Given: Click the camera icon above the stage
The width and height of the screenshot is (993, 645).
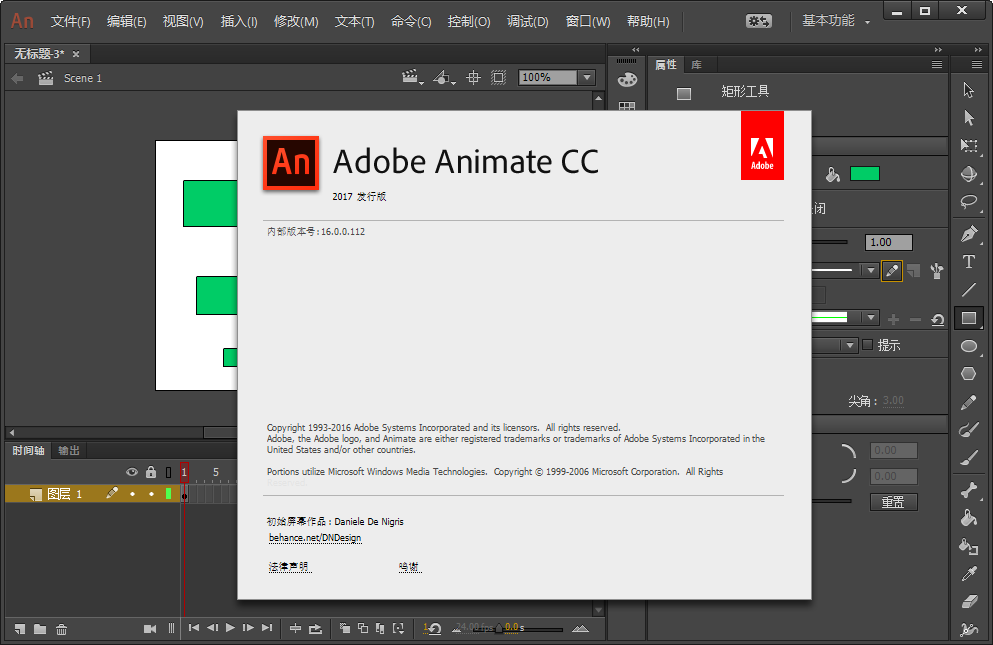Looking at the screenshot, I should click(x=411, y=77).
